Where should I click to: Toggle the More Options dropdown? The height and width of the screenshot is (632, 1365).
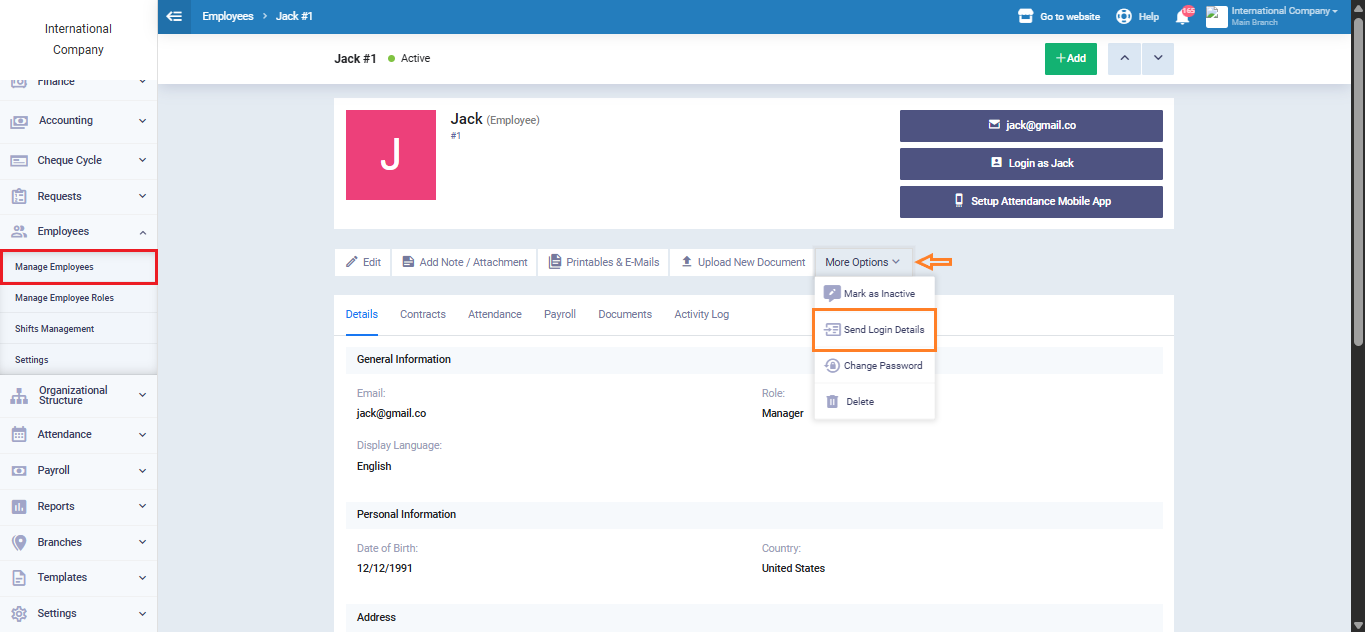pyautogui.click(x=862, y=262)
